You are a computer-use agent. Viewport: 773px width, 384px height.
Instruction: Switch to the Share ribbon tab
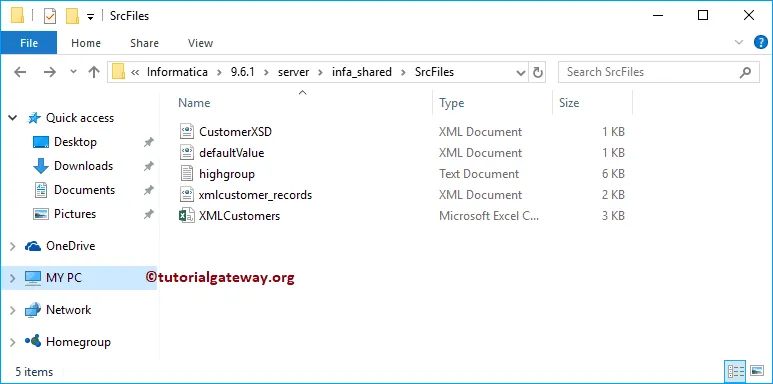pos(144,43)
